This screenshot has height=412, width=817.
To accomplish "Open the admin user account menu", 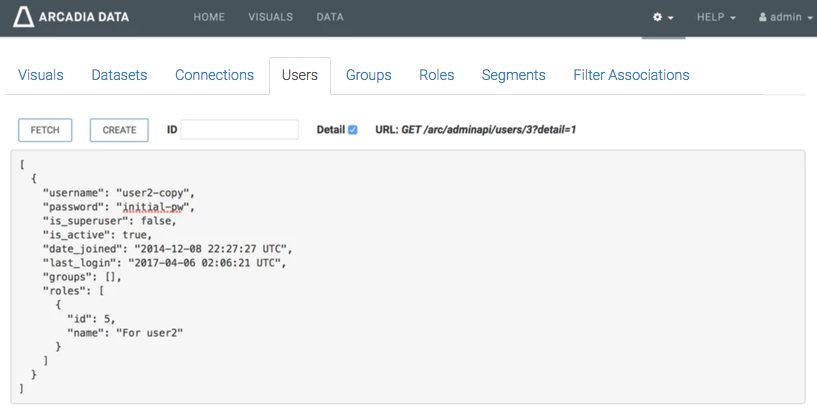I will pos(786,18).
